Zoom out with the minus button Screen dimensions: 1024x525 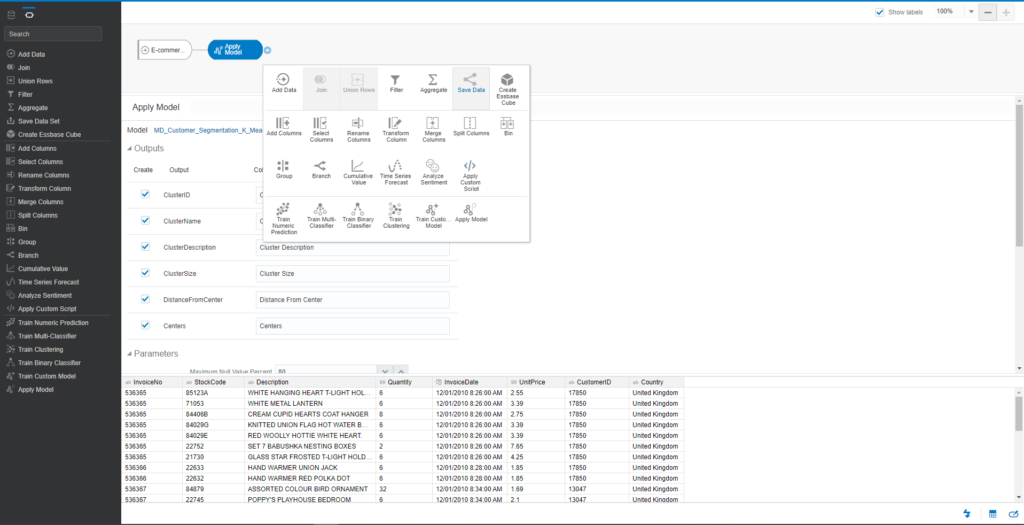tap(987, 12)
